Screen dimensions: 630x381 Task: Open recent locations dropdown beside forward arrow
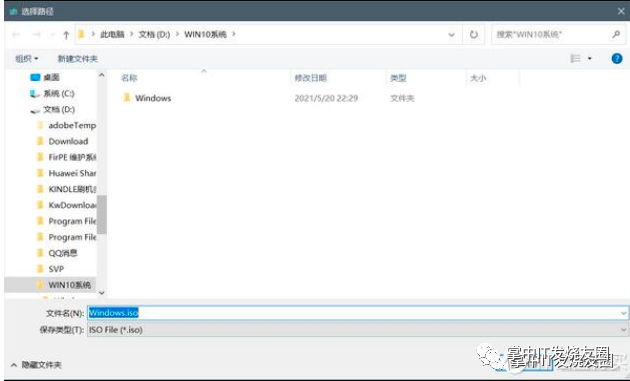pos(52,35)
